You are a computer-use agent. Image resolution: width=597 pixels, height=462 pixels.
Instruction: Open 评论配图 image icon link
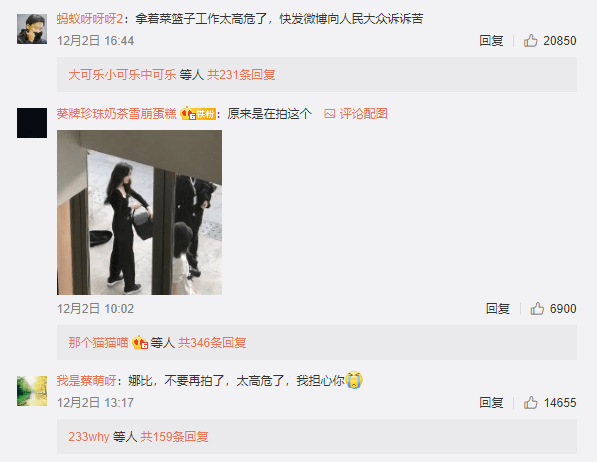coord(356,114)
